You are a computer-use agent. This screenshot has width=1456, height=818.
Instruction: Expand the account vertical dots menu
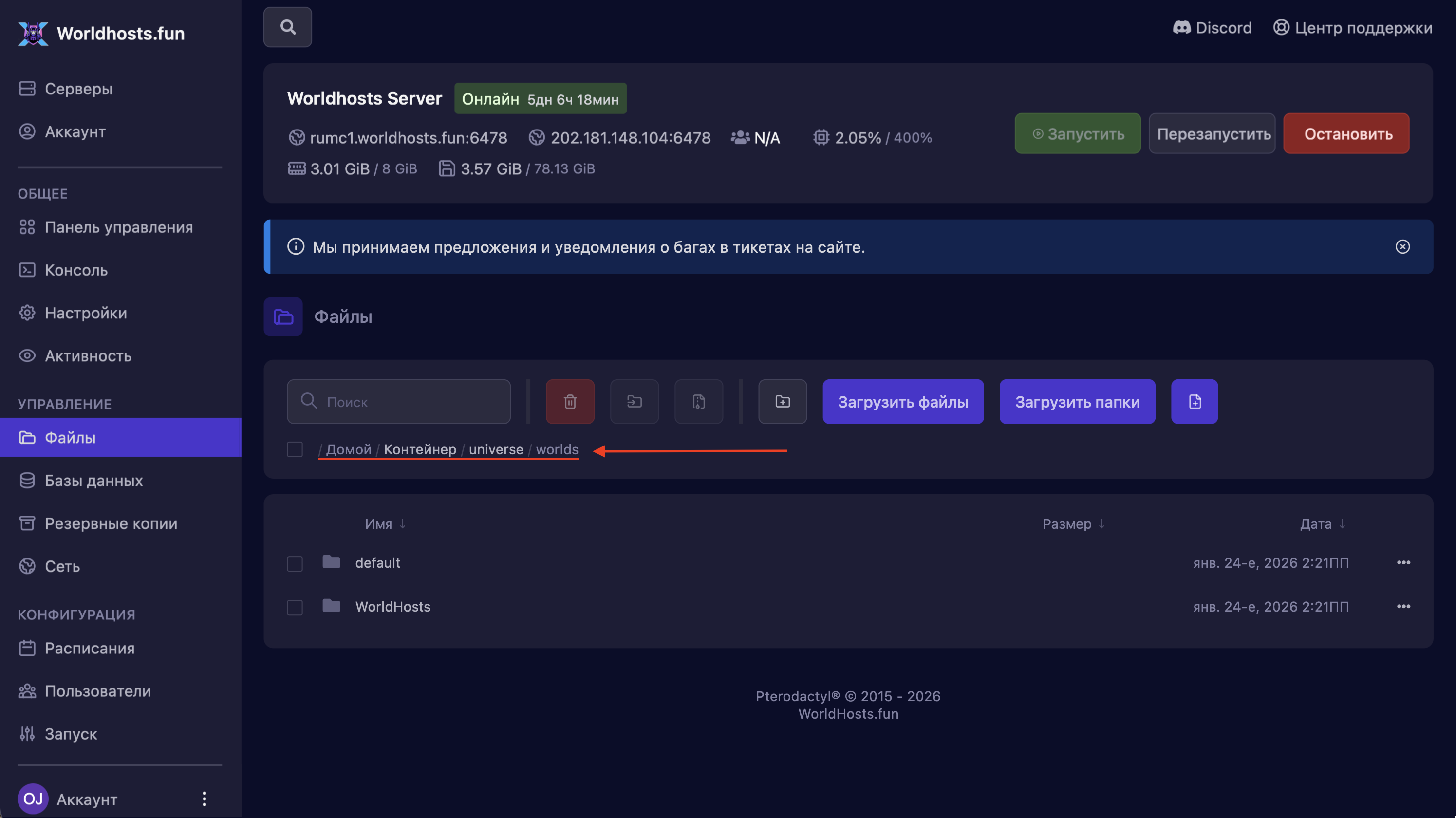(x=204, y=799)
